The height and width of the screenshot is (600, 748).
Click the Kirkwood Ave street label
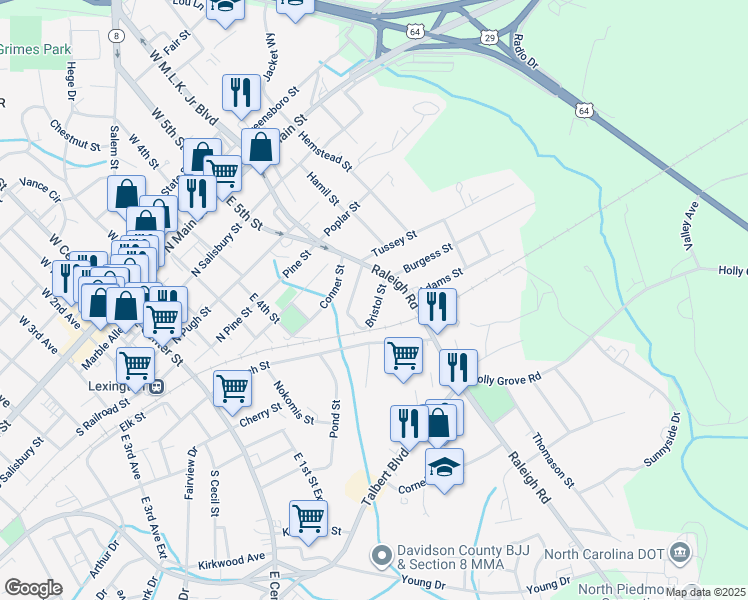coord(232,561)
